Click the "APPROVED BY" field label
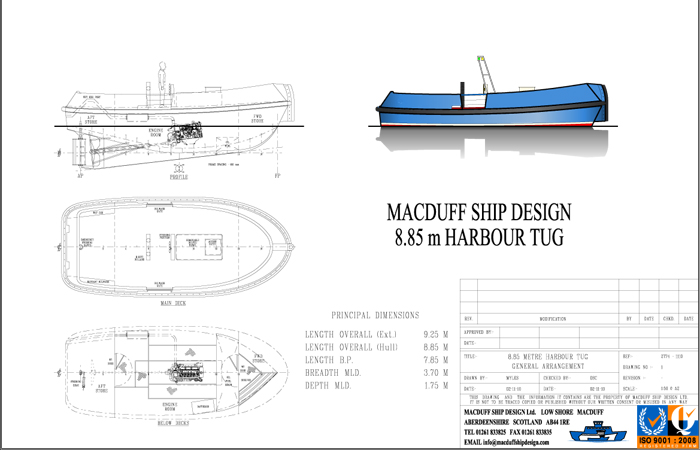Screen dimensions: 700x450 coord(478,332)
